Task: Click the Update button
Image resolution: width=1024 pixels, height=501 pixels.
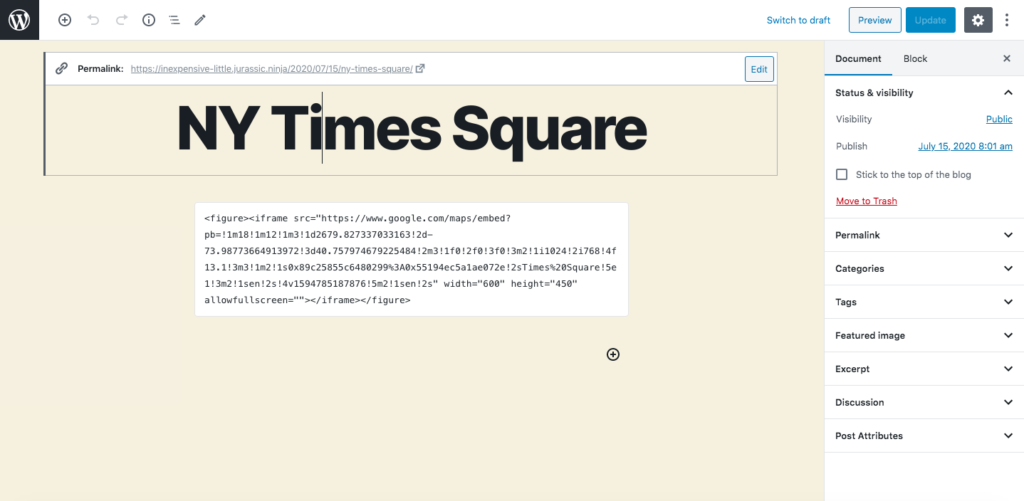Action: coord(931,20)
